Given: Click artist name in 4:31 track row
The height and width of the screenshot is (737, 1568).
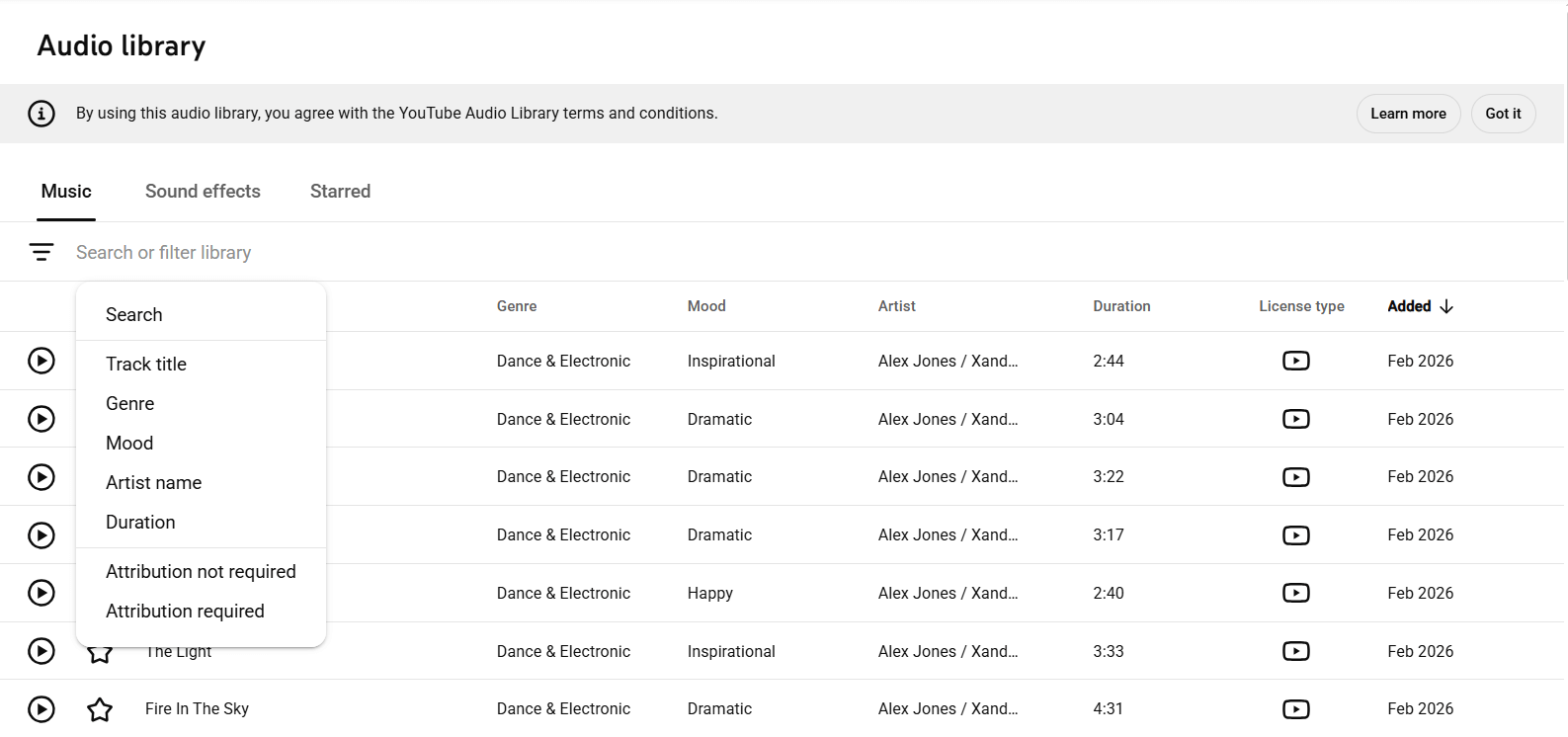Looking at the screenshot, I should 949,709.
